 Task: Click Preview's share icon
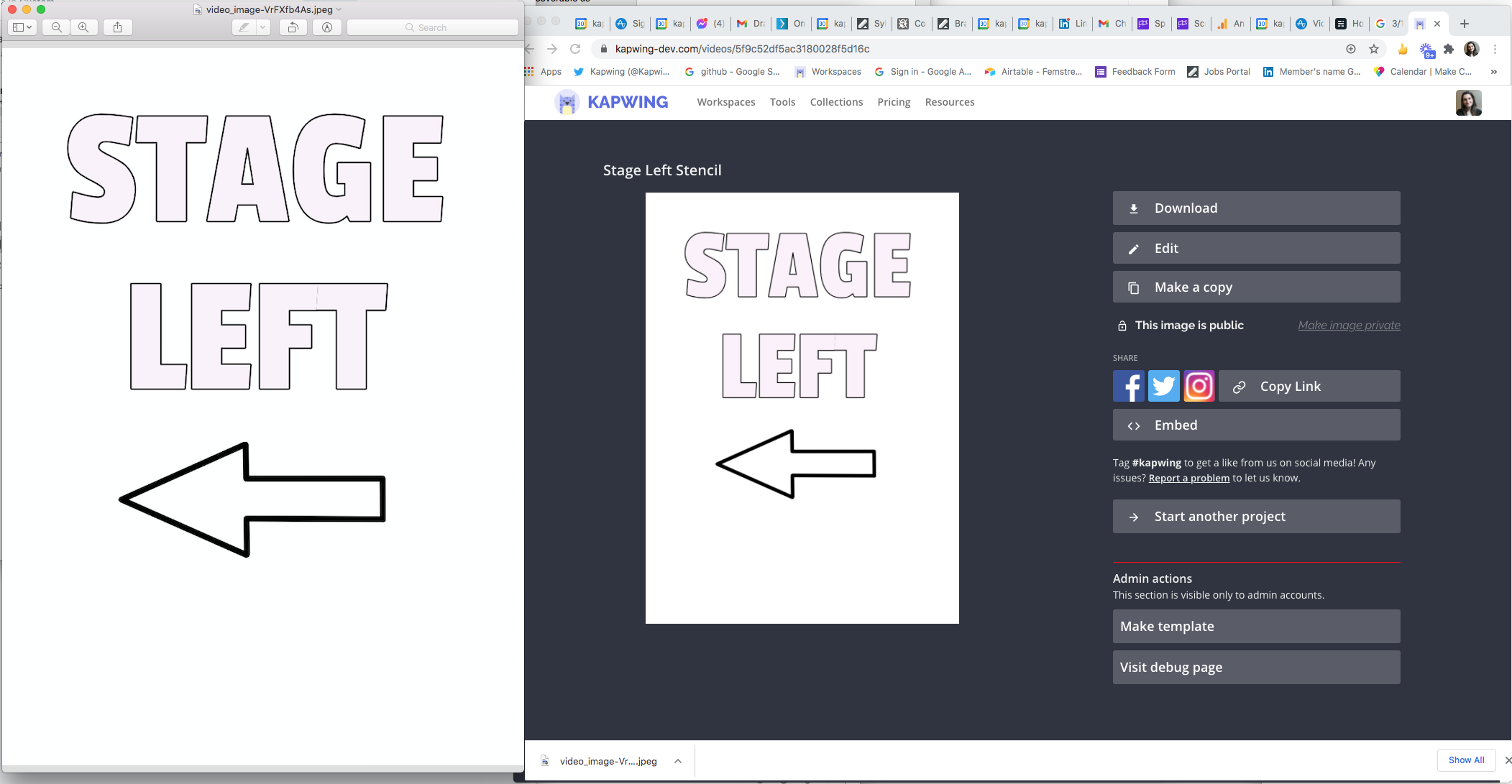tap(117, 27)
